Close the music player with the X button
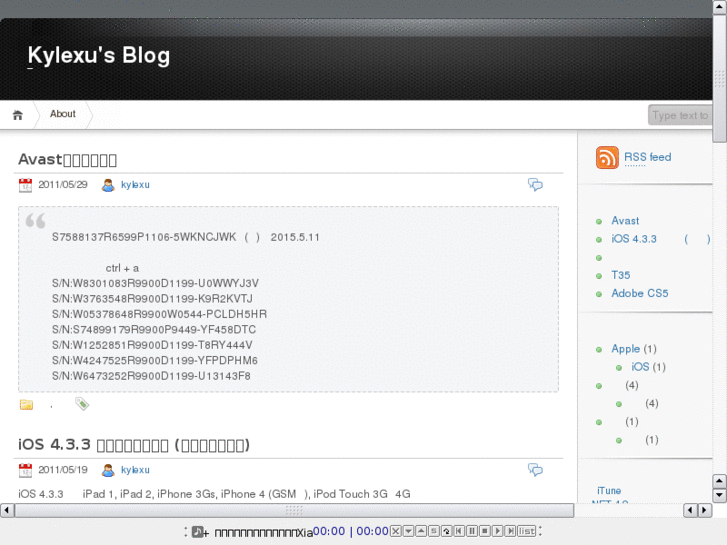The height and width of the screenshot is (545, 727). 395,531
